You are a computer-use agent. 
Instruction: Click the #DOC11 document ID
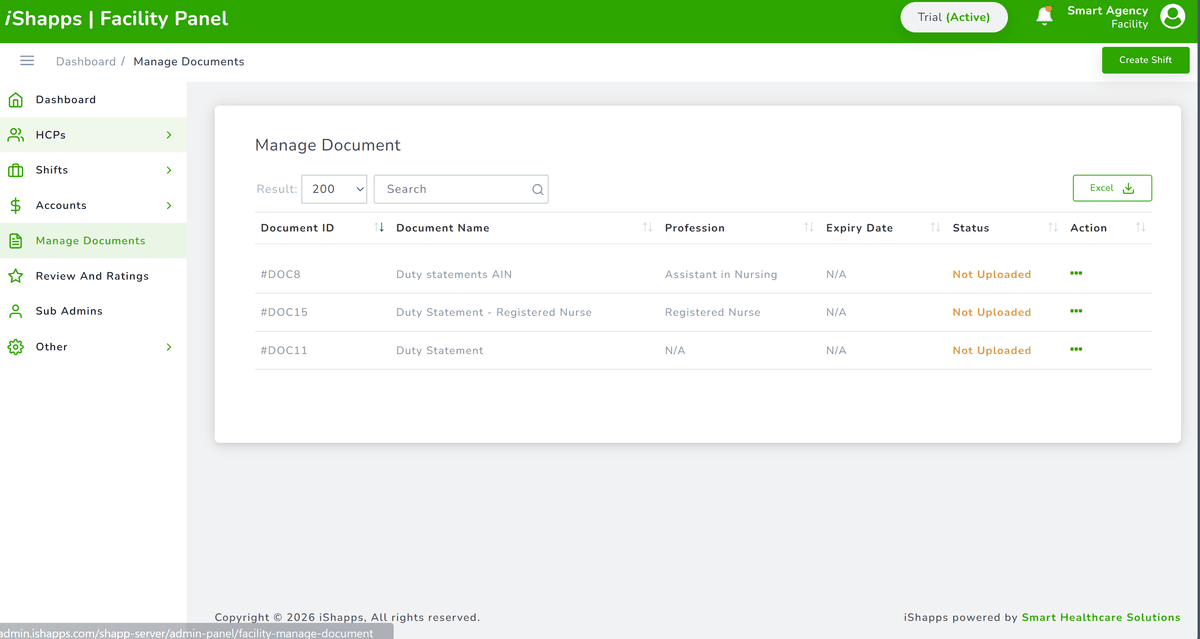[284, 350]
